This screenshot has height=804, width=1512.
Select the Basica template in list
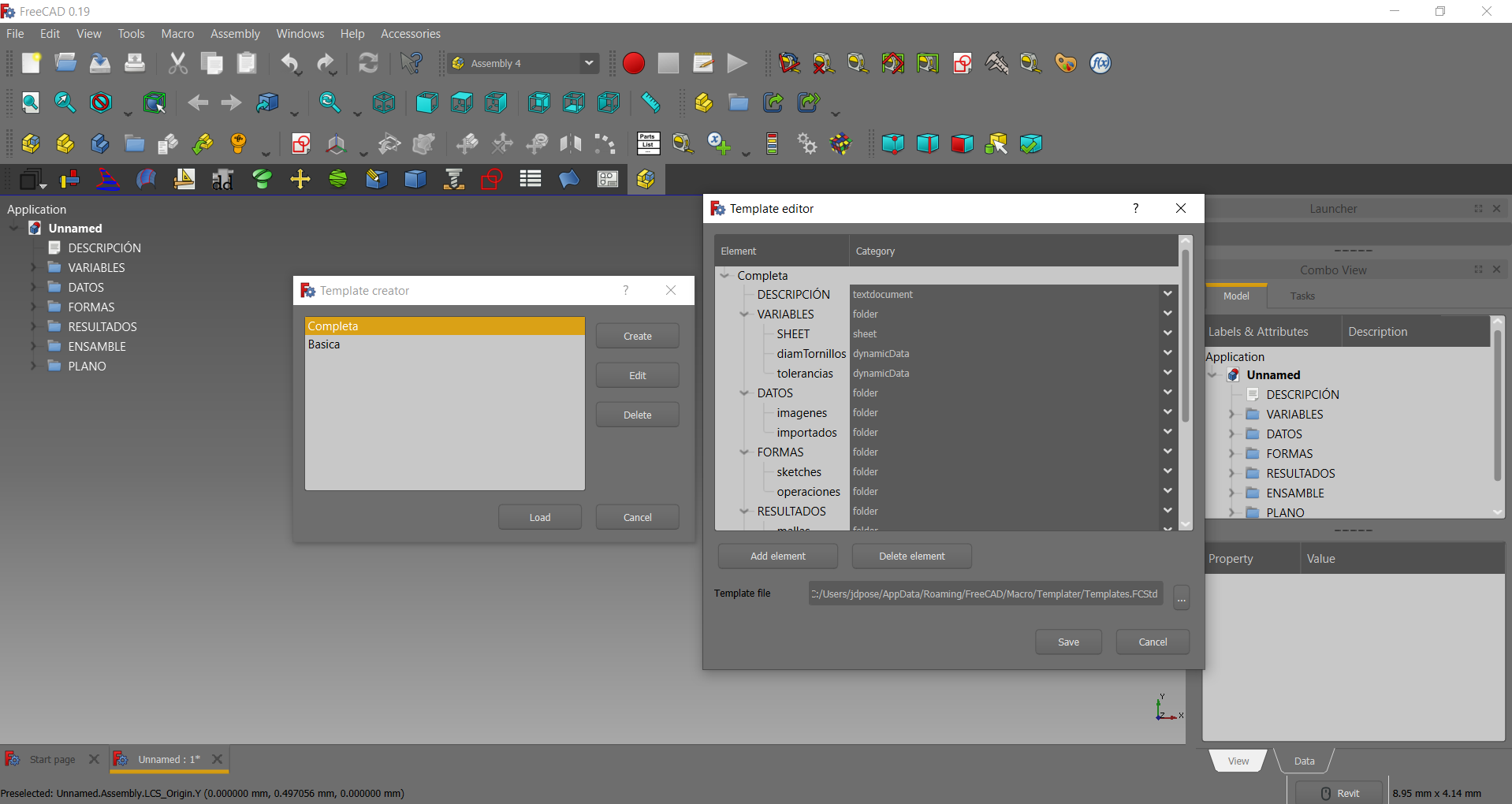coord(445,344)
